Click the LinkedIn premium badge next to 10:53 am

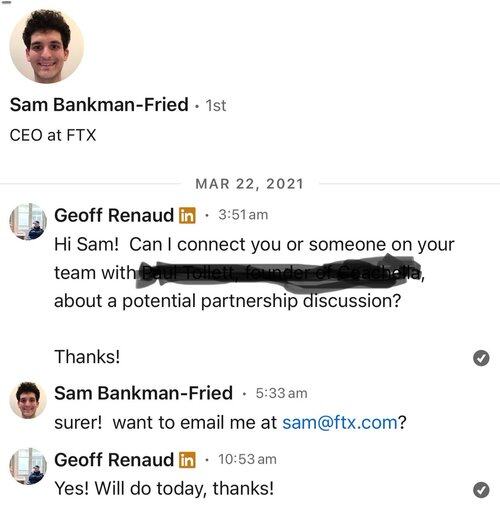[187, 460]
